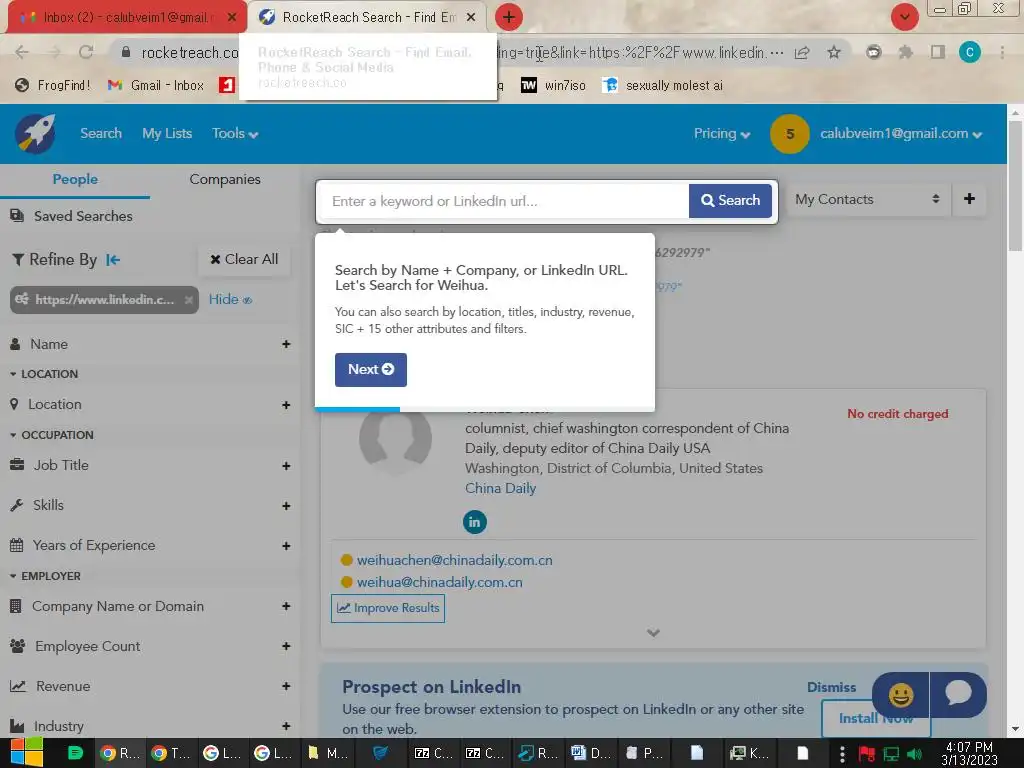Click the Install Now button
Screen dimensions: 1024x768
click(x=875, y=718)
